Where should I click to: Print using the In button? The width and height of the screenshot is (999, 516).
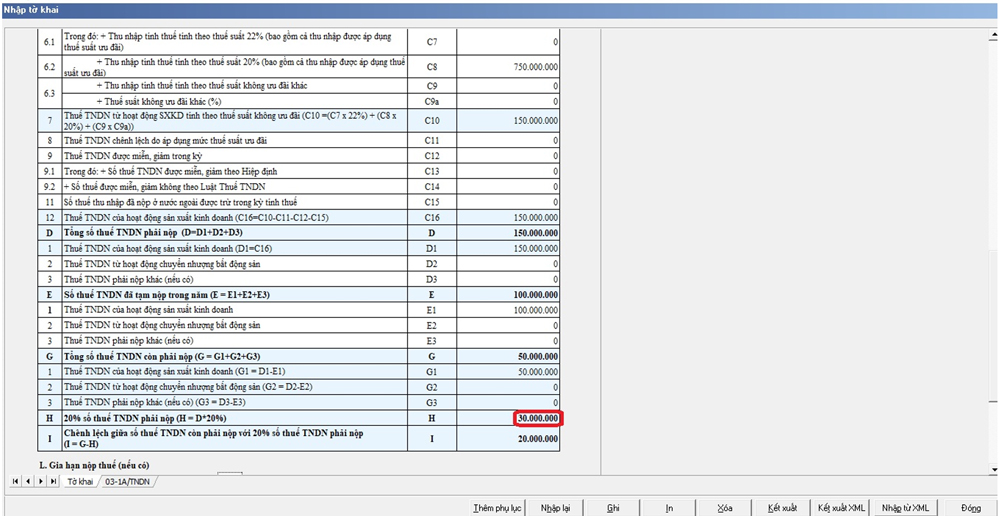tap(669, 508)
